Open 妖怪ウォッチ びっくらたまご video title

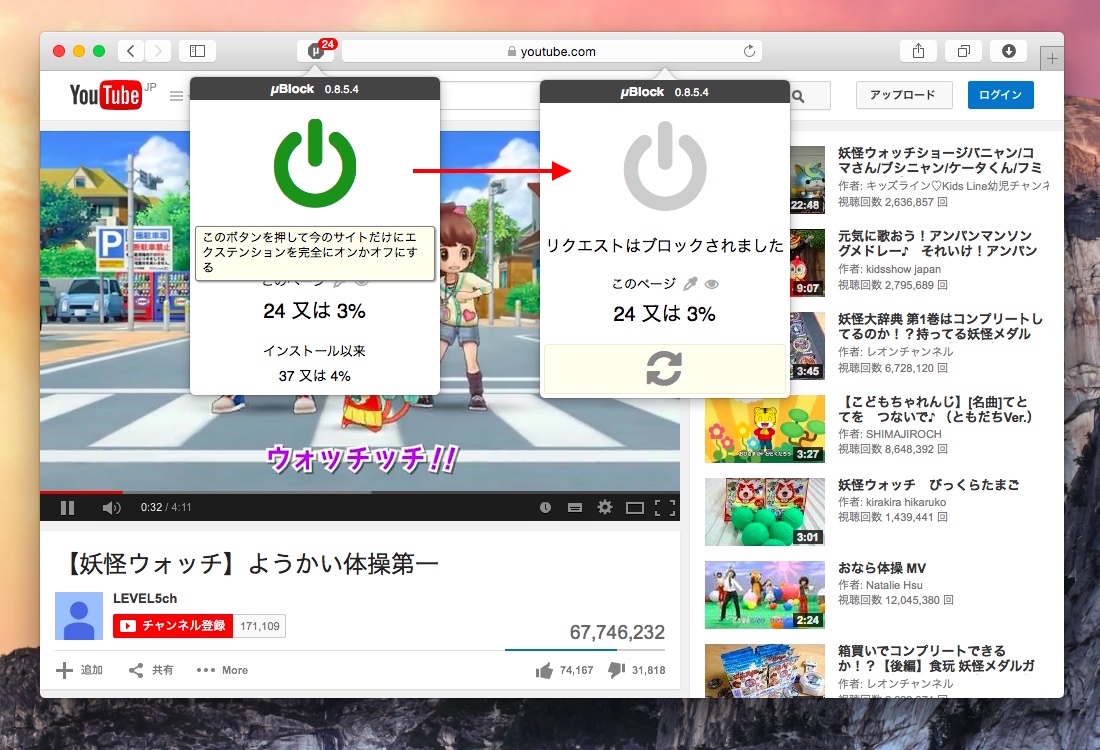[x=928, y=485]
